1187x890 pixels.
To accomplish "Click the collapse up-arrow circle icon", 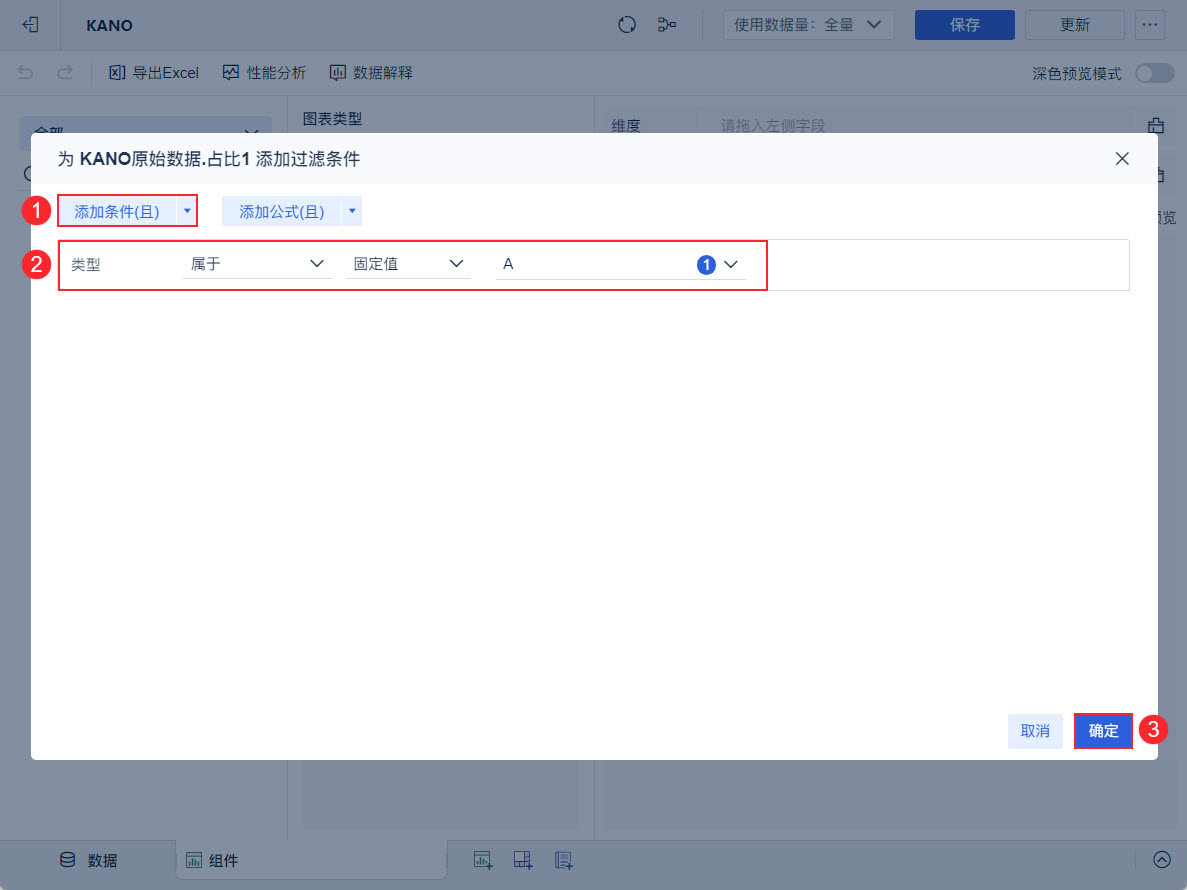I will coord(1161,860).
